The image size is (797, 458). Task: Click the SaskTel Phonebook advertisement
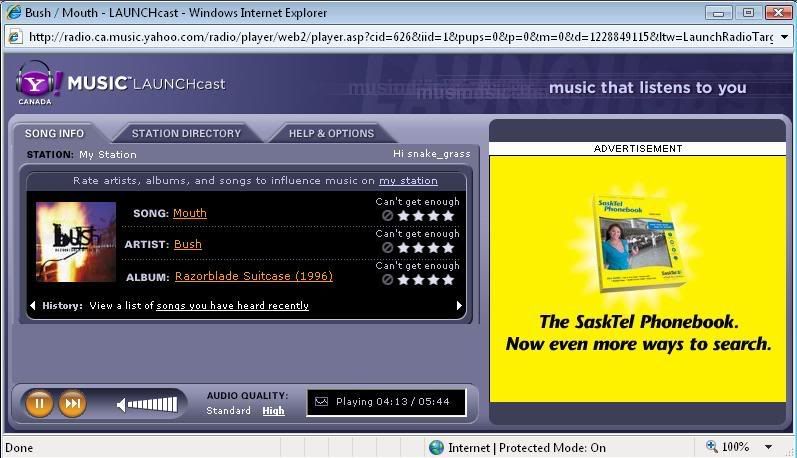[637, 279]
